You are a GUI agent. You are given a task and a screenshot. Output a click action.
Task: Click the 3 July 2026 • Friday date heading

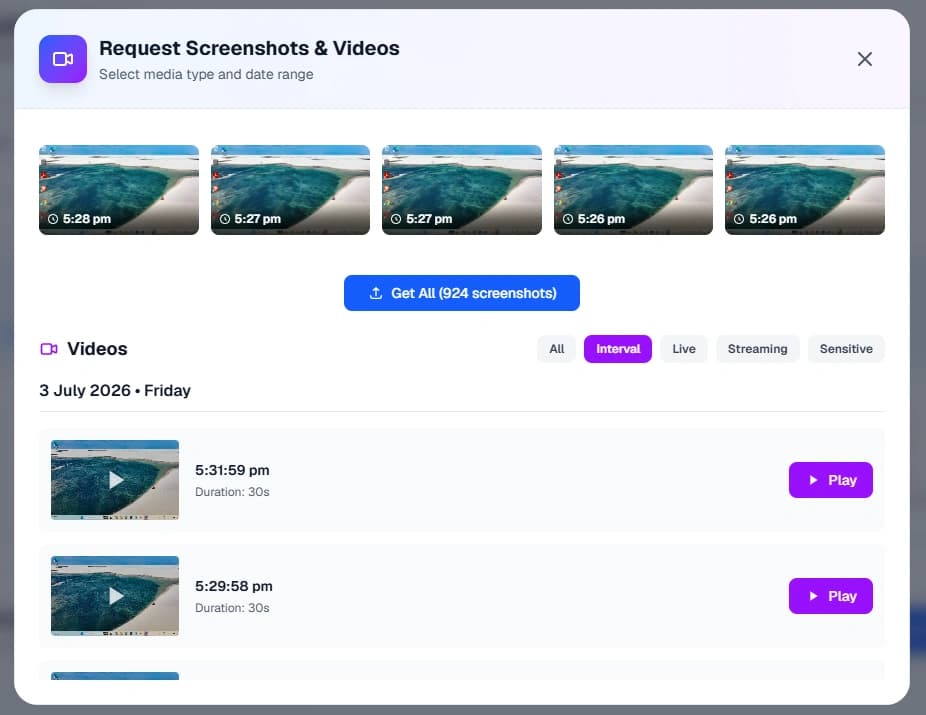[x=115, y=390]
